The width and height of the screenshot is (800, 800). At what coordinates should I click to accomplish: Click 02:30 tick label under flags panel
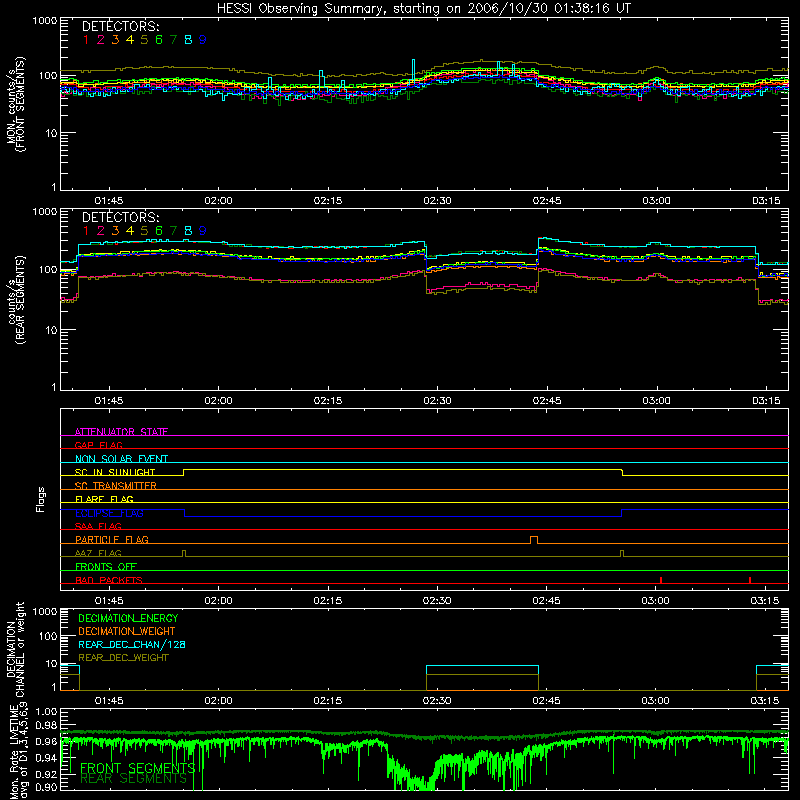point(437,601)
